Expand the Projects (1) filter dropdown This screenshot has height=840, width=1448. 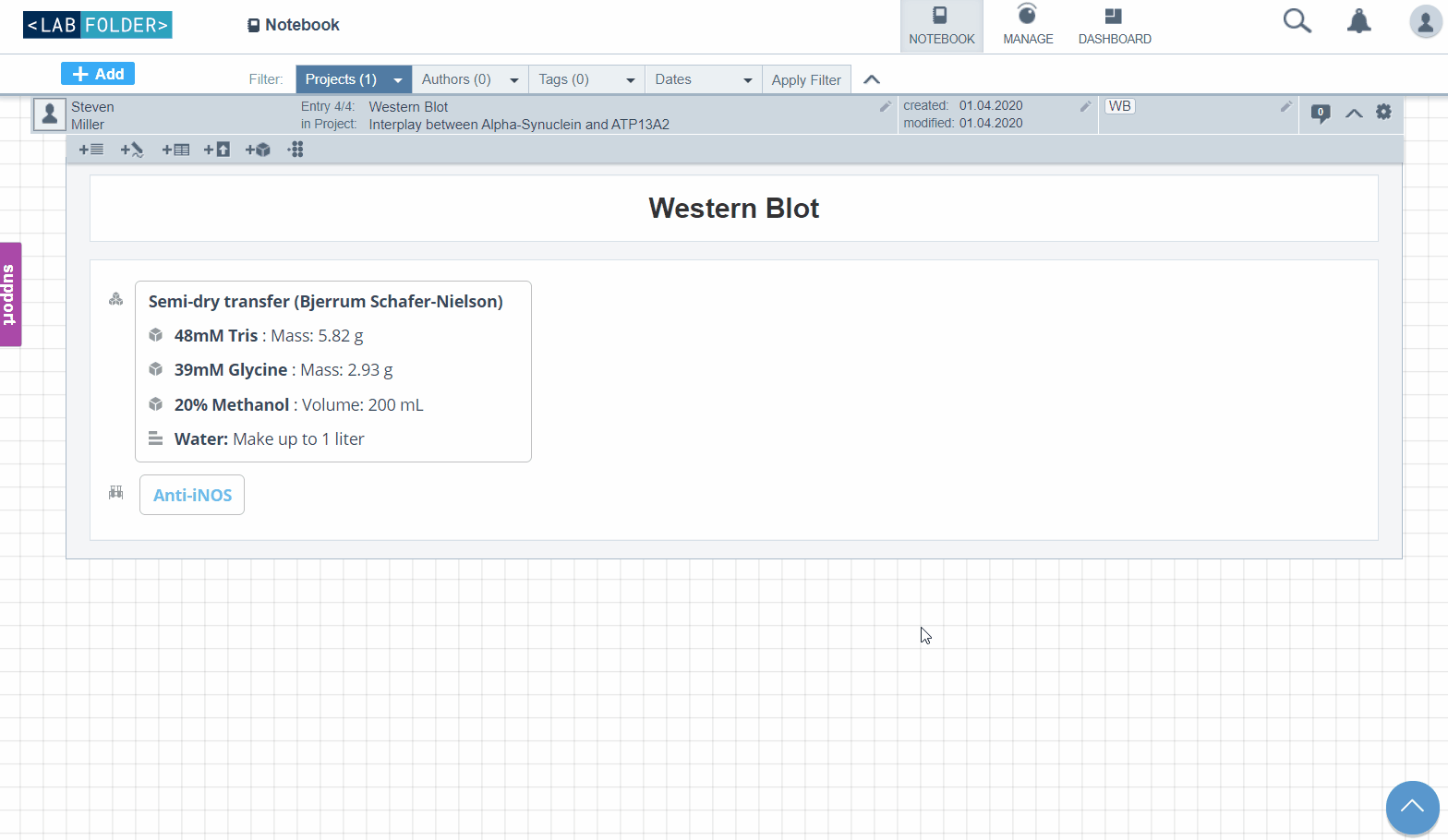pos(354,79)
